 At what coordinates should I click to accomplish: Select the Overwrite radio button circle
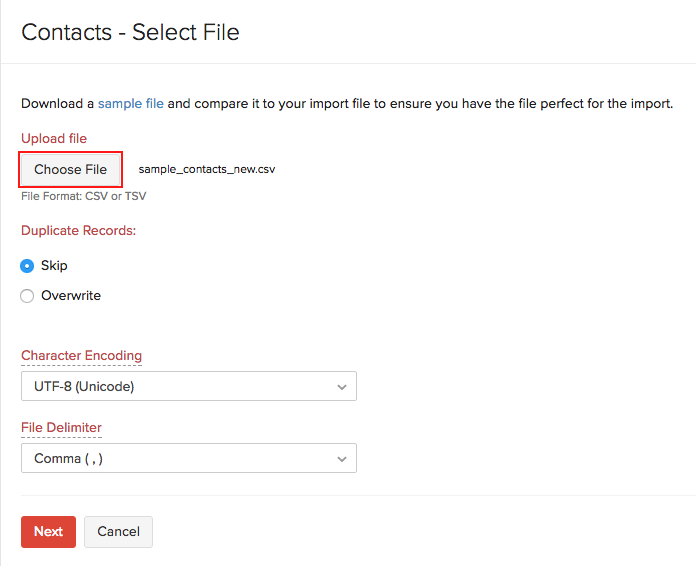(x=28, y=296)
